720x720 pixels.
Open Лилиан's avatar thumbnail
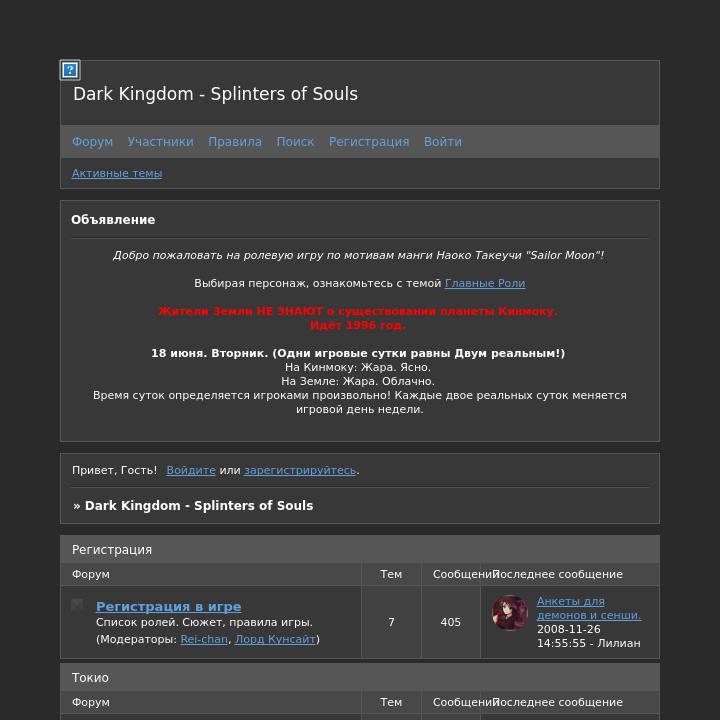pos(510,613)
